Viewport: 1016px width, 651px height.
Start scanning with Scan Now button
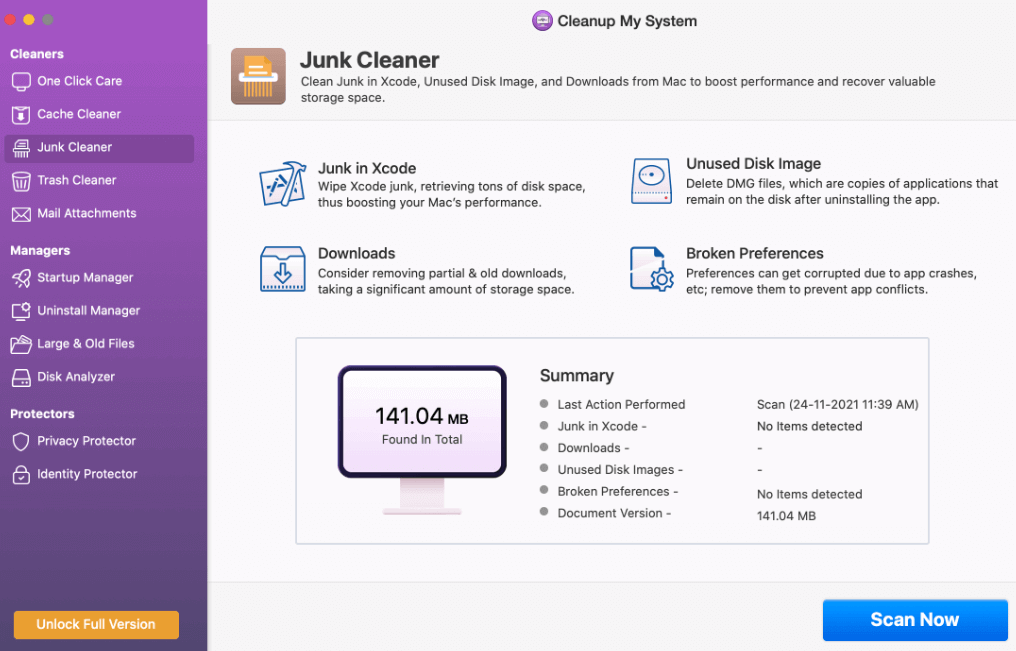click(914, 620)
